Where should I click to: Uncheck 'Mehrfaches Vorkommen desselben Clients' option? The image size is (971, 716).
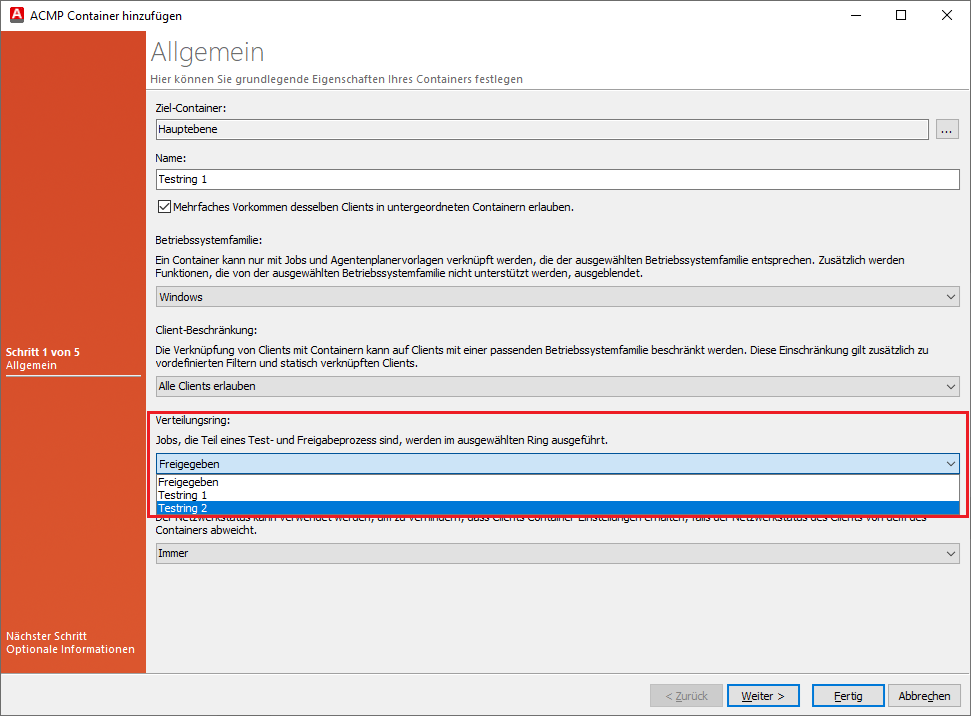[x=162, y=207]
